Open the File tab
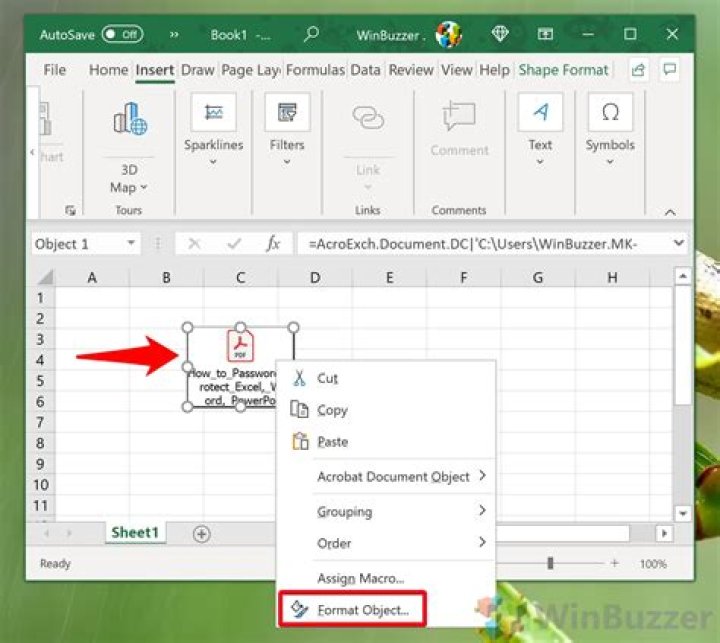Viewport: 720px width, 643px height. 55,70
